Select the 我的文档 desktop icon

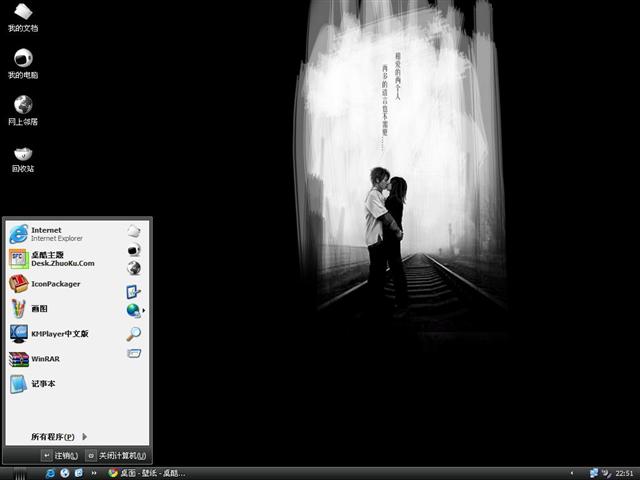(x=23, y=16)
